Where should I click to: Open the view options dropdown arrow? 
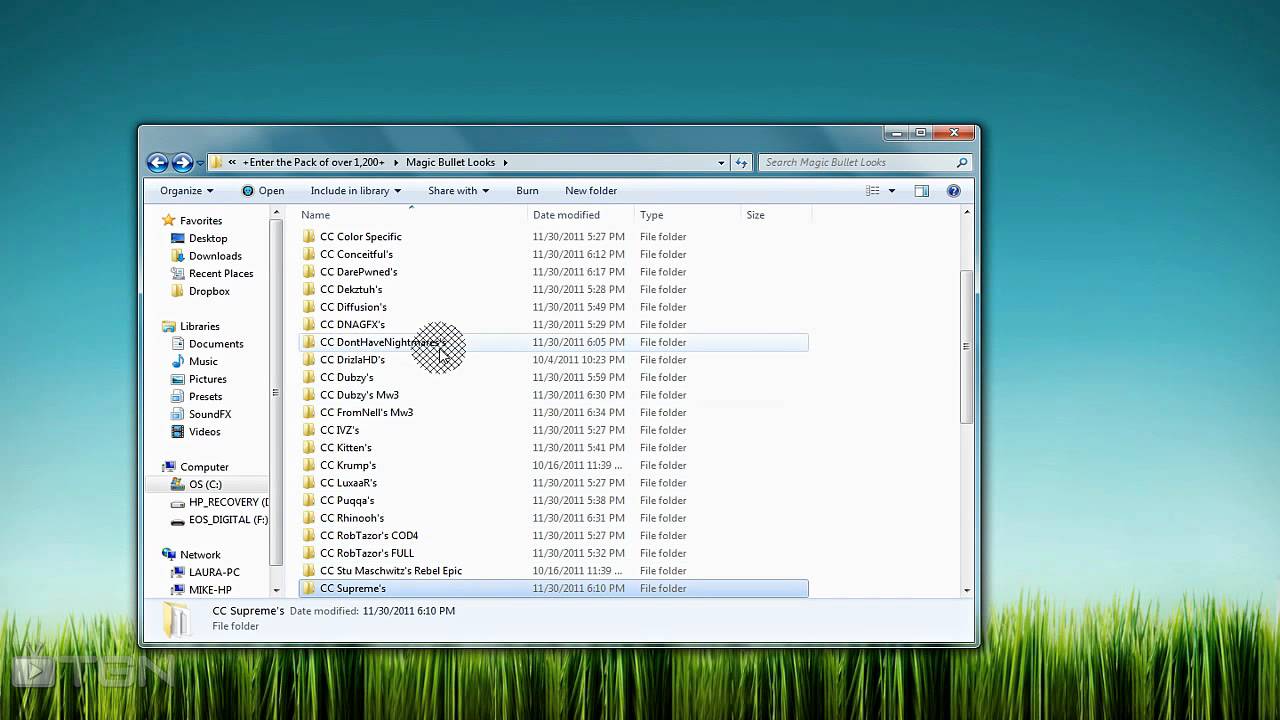pyautogui.click(x=892, y=190)
